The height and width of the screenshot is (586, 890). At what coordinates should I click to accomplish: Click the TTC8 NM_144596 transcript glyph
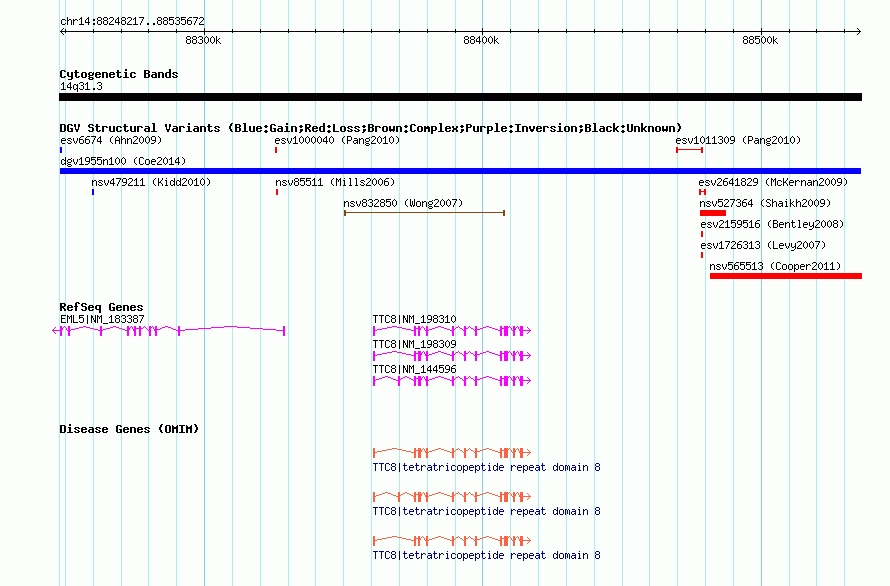point(452,380)
